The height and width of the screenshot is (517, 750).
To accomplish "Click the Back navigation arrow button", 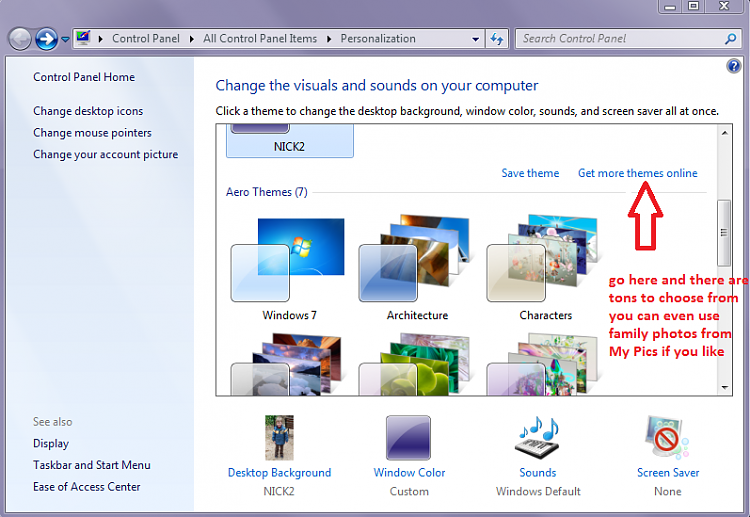I will point(20,39).
